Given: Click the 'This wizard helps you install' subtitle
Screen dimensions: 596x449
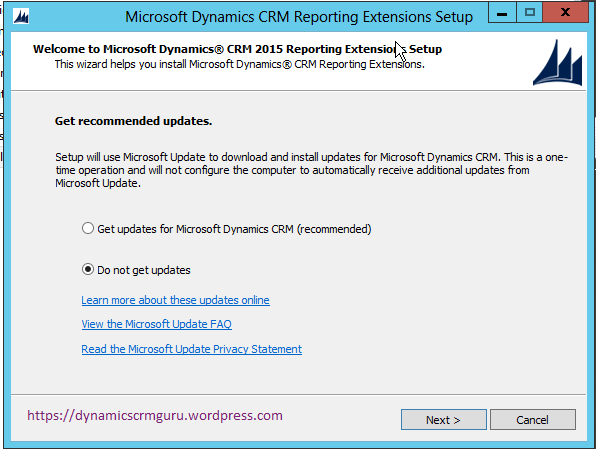Looking at the screenshot, I should click(x=239, y=65).
